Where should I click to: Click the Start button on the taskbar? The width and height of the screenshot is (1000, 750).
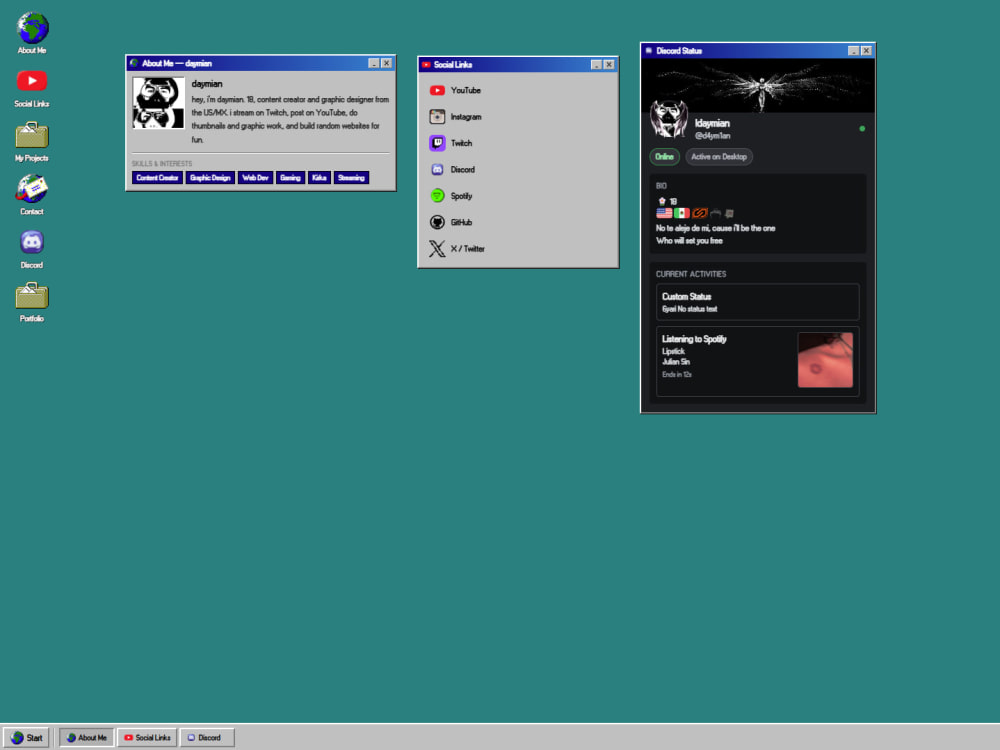tap(26, 738)
